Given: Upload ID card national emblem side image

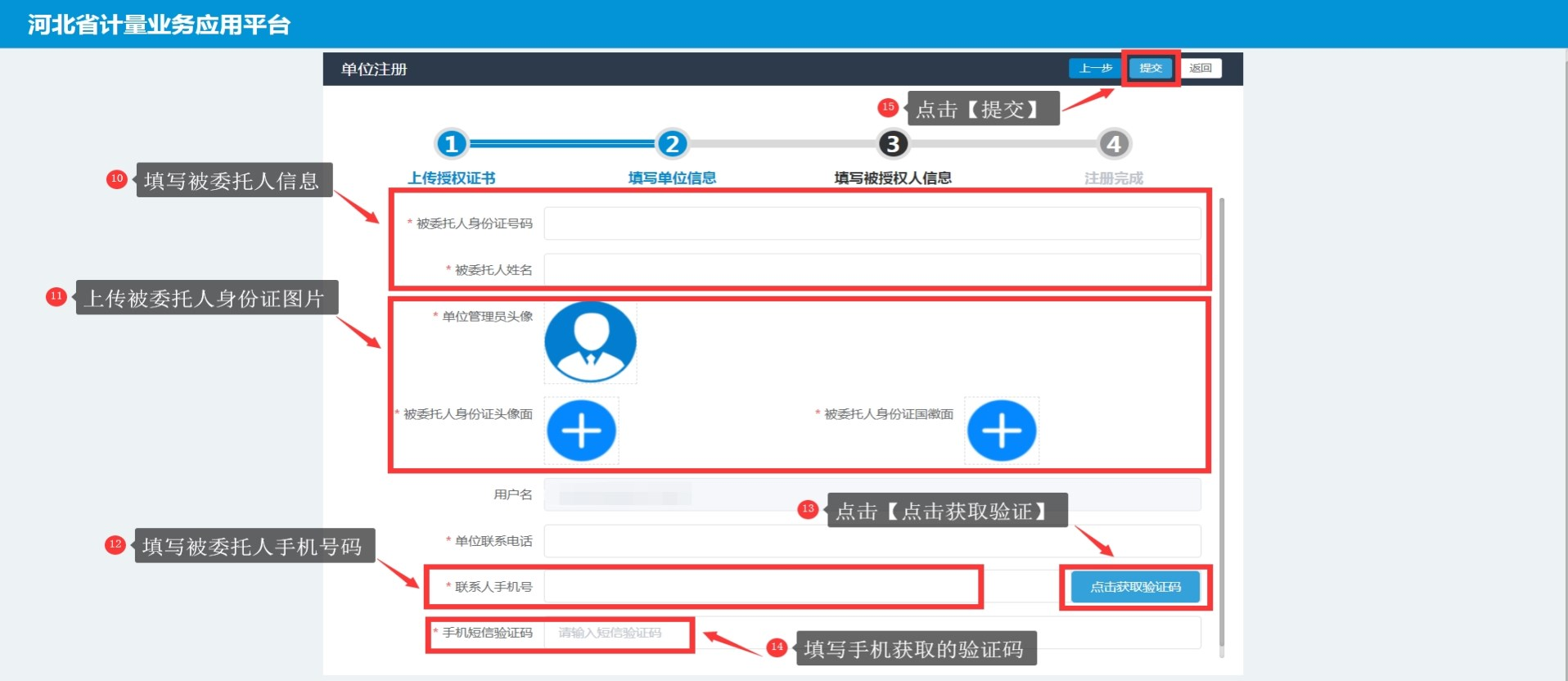Looking at the screenshot, I should 1001,431.
